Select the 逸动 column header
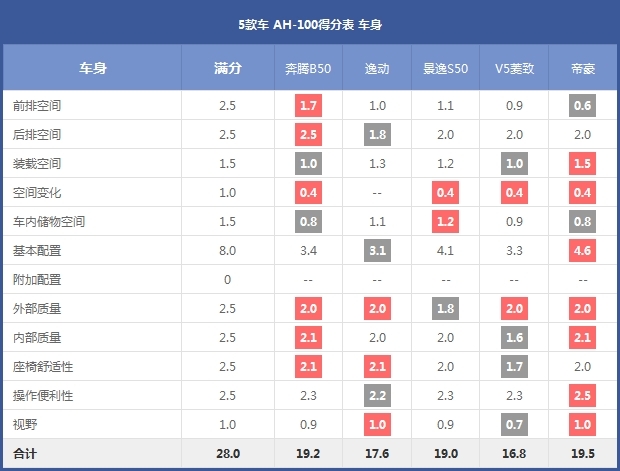 376,69
